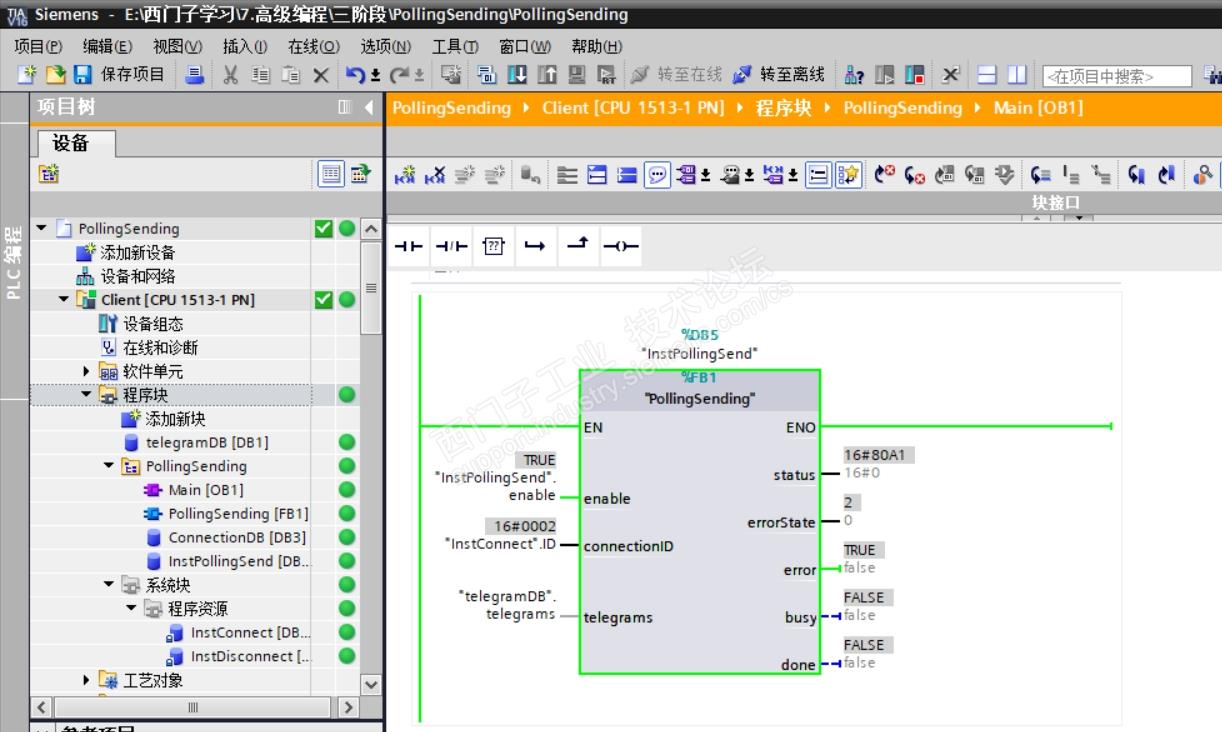Open the 工具(T) menu
This screenshot has height=732, width=1222.
tap(455, 46)
